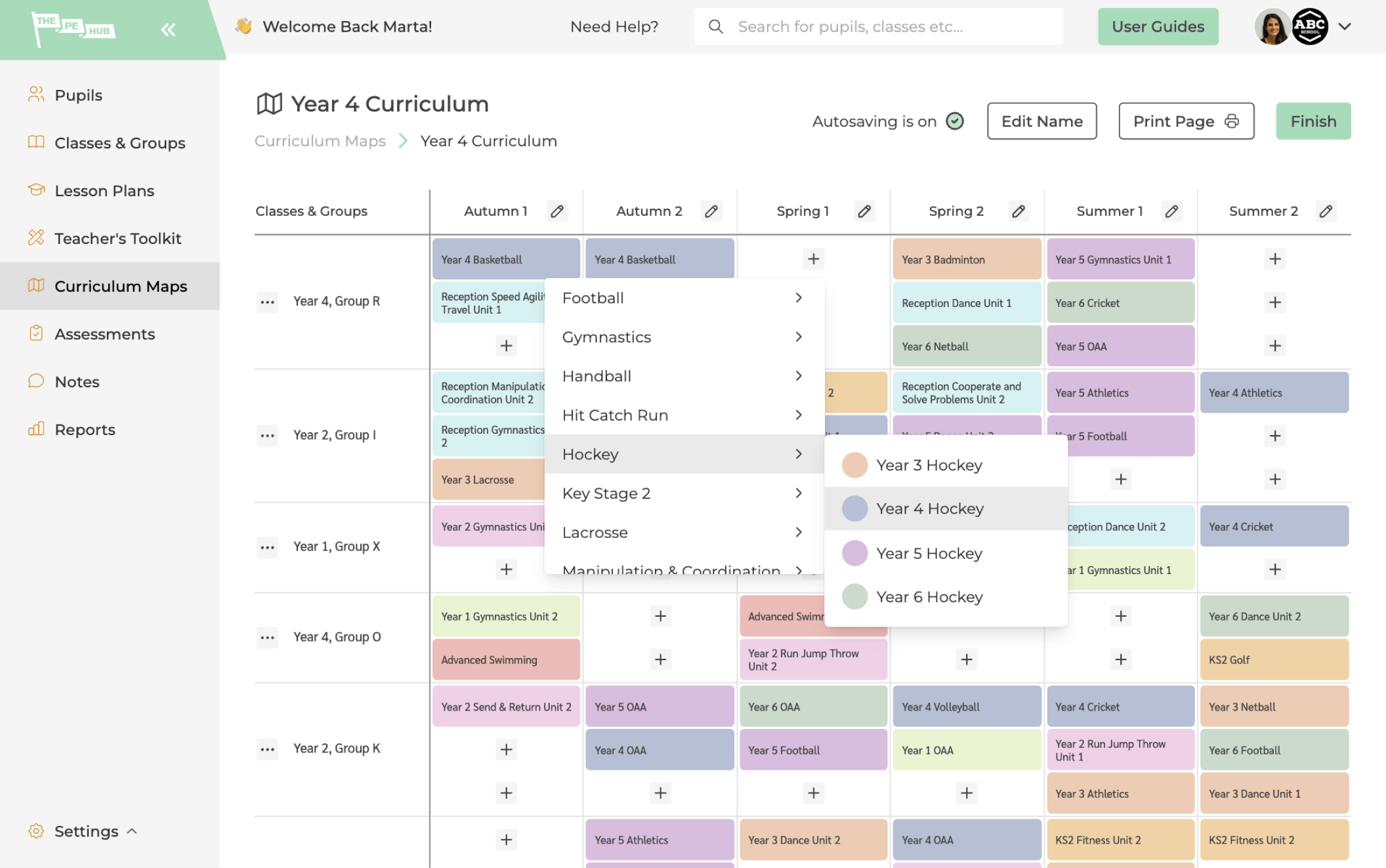This screenshot has height=868, width=1386.
Task: Open Reports page
Action: point(110,430)
